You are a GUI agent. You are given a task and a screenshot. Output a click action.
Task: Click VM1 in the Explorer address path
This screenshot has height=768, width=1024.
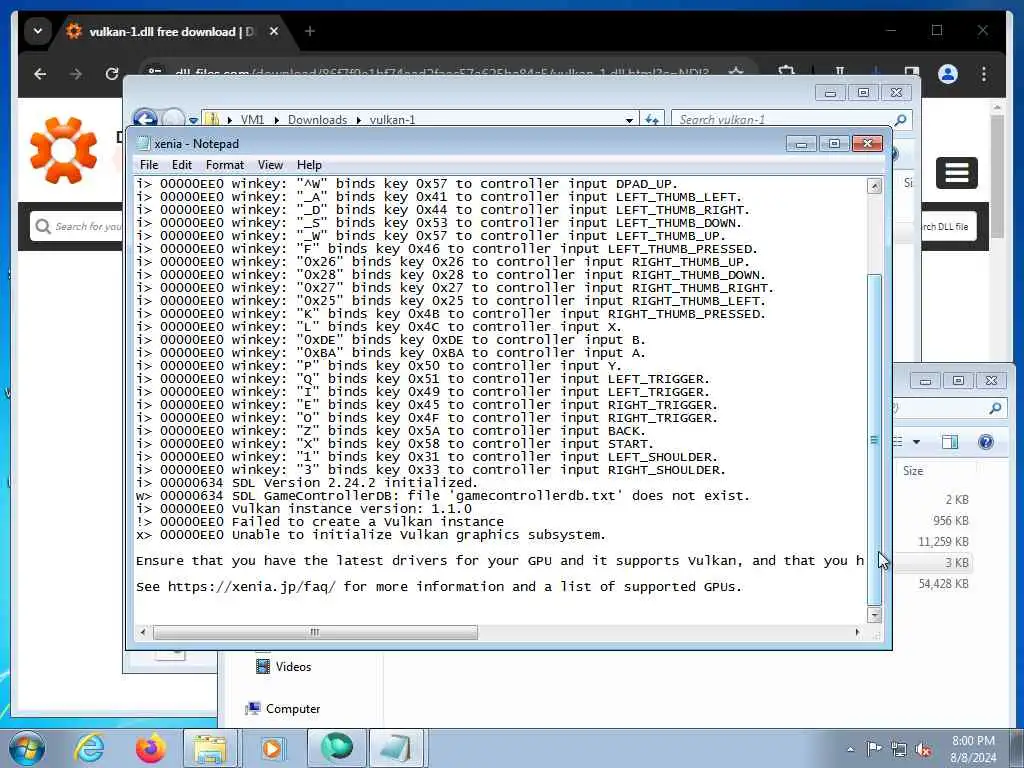(x=252, y=120)
